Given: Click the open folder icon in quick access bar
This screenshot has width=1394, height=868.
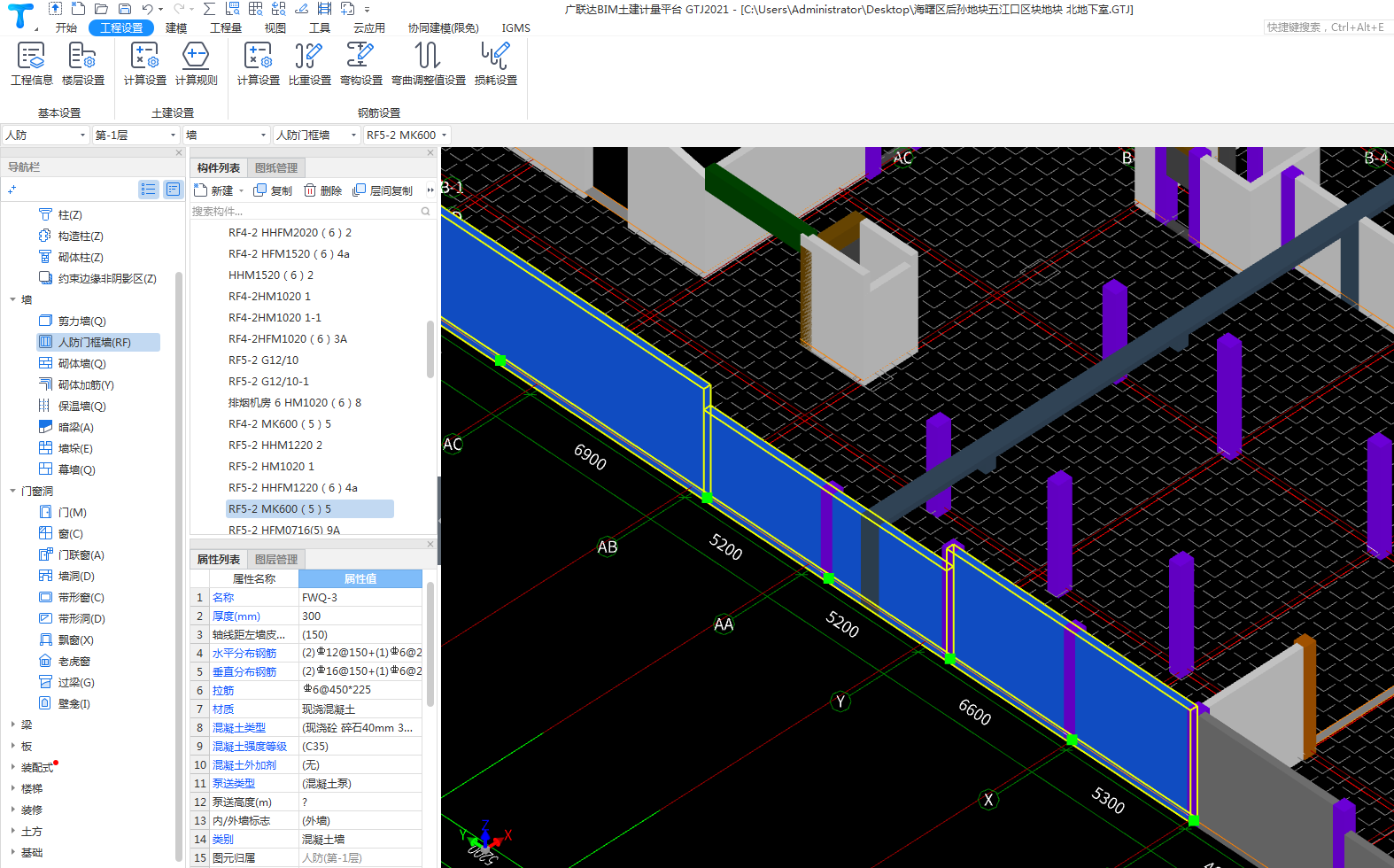Looking at the screenshot, I should (x=101, y=9).
